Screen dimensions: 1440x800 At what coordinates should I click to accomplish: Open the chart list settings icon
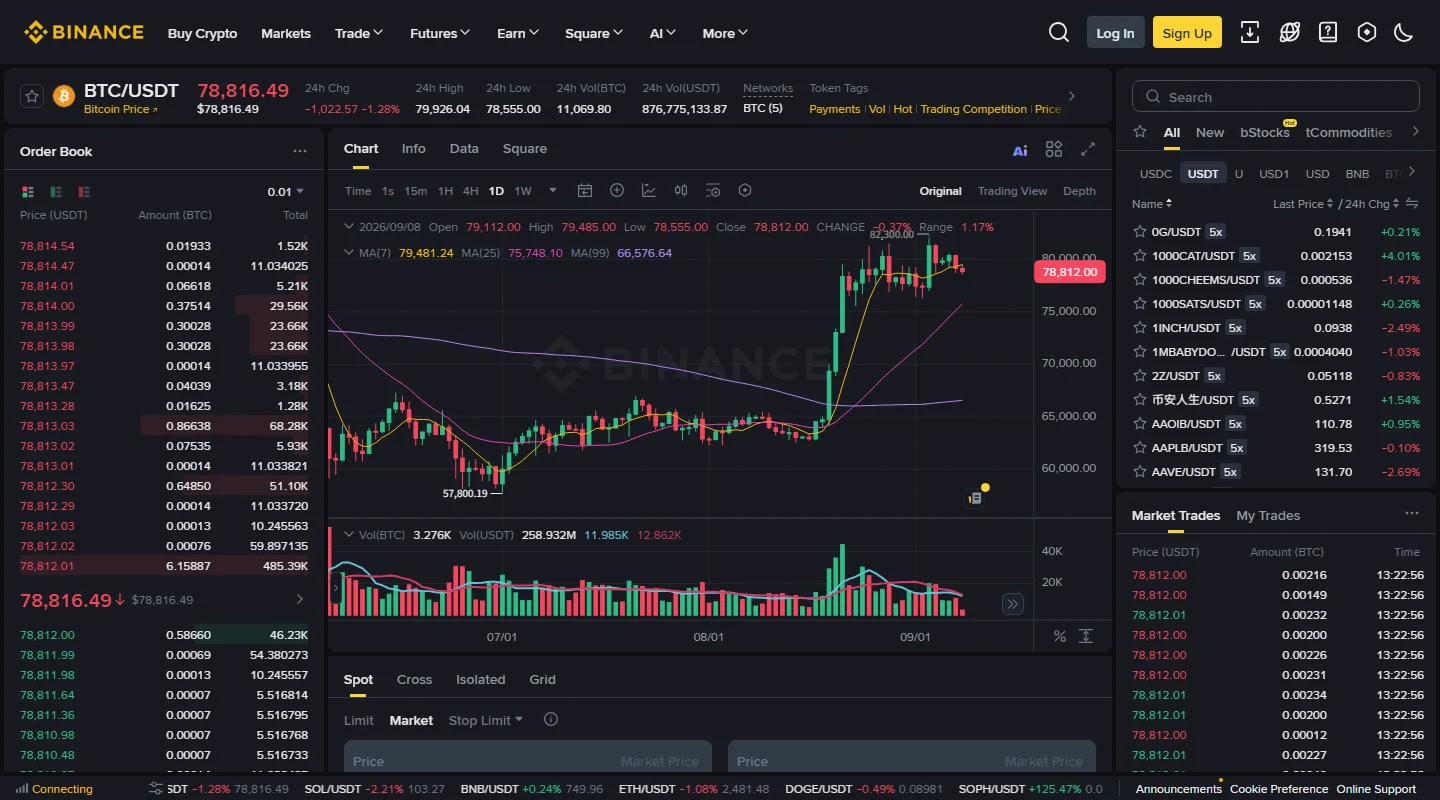click(713, 191)
